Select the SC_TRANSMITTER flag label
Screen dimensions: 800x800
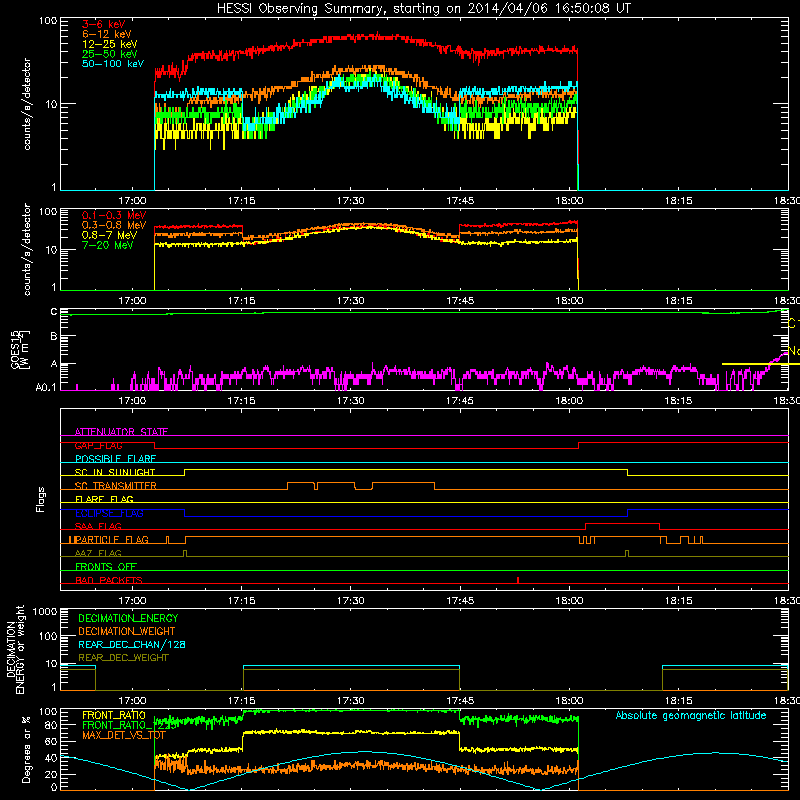[x=116, y=486]
